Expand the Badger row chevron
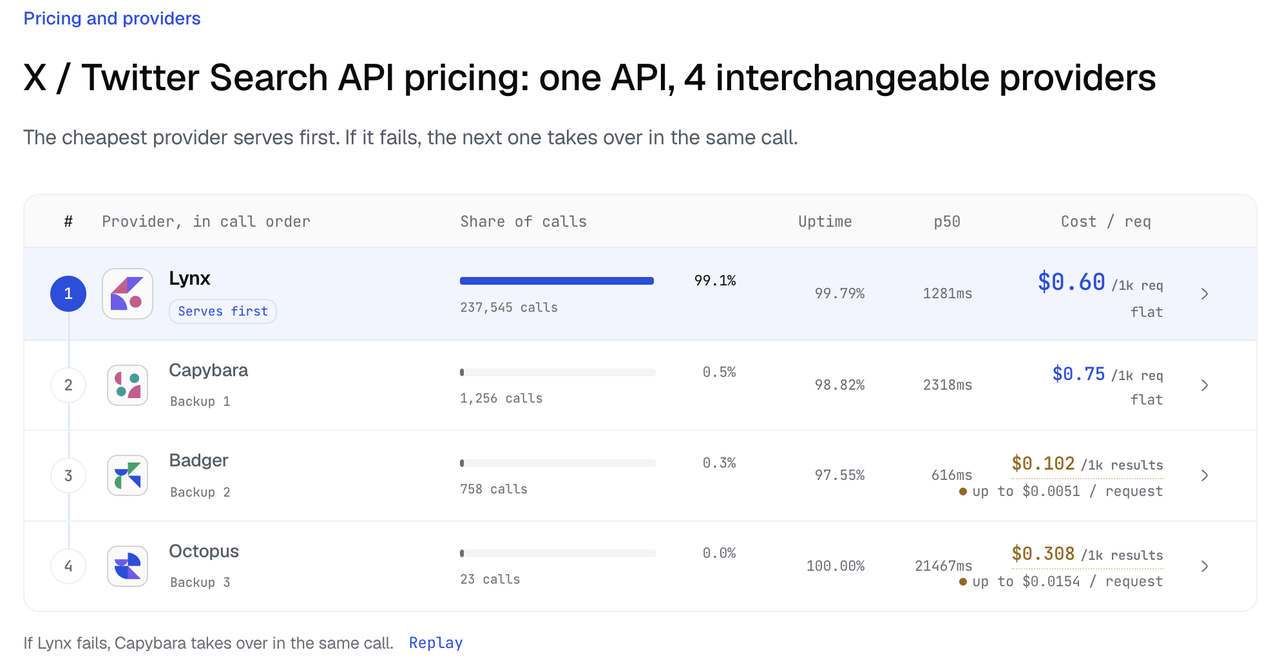 click(1204, 476)
